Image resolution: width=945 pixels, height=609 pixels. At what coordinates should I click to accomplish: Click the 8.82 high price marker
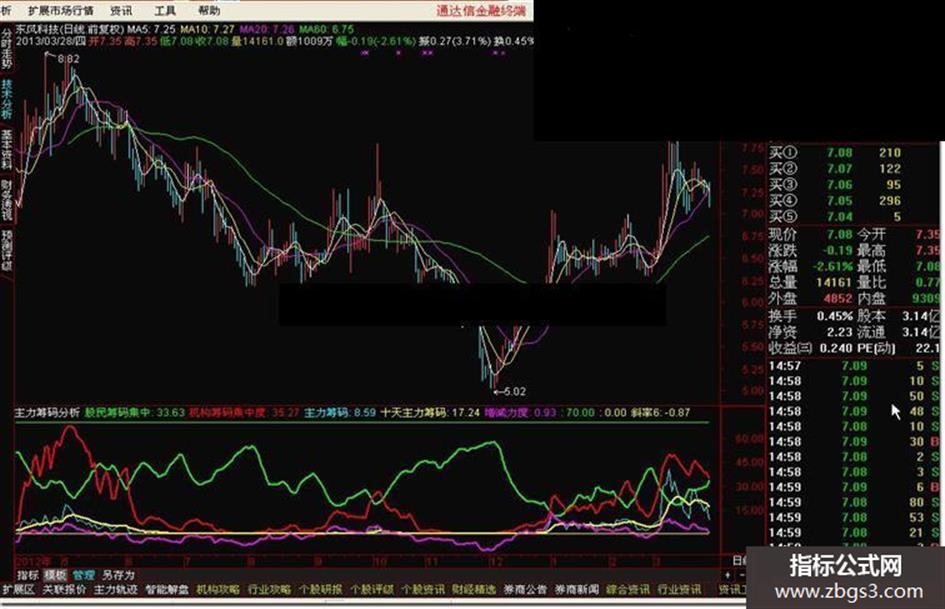click(69, 58)
